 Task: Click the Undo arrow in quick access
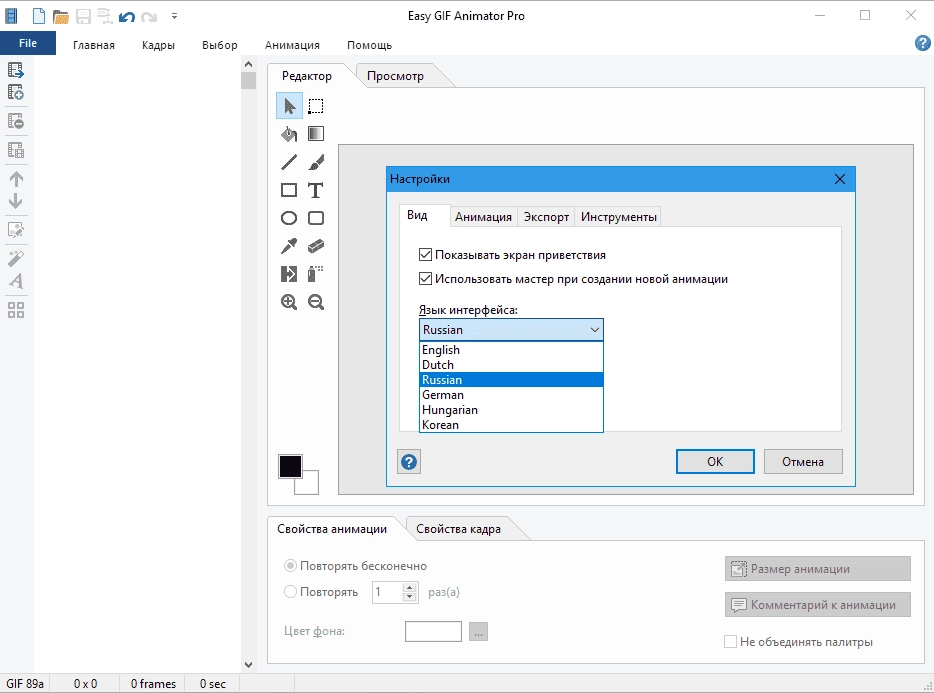click(127, 16)
